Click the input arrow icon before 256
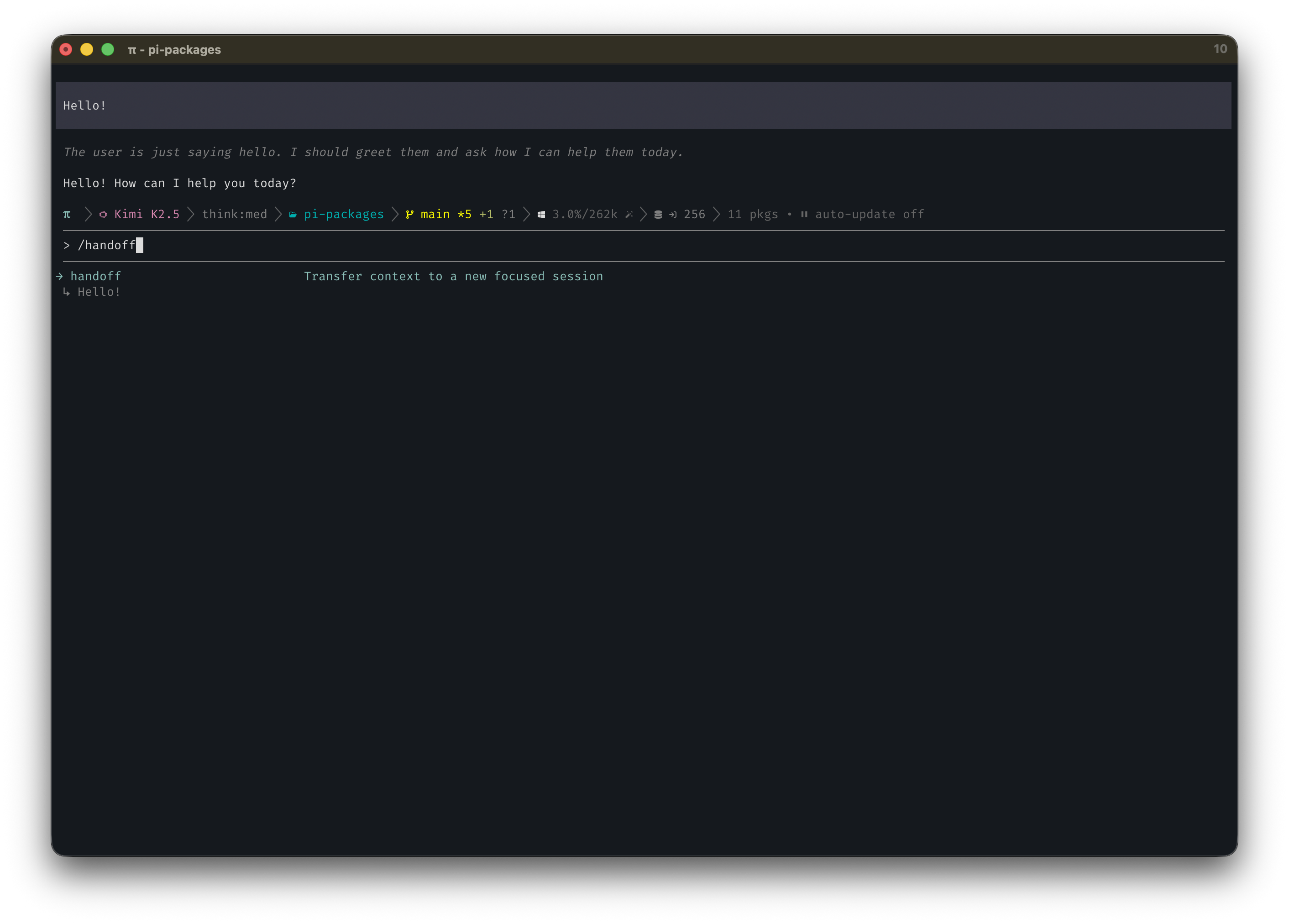The width and height of the screenshot is (1289, 924). (x=673, y=214)
